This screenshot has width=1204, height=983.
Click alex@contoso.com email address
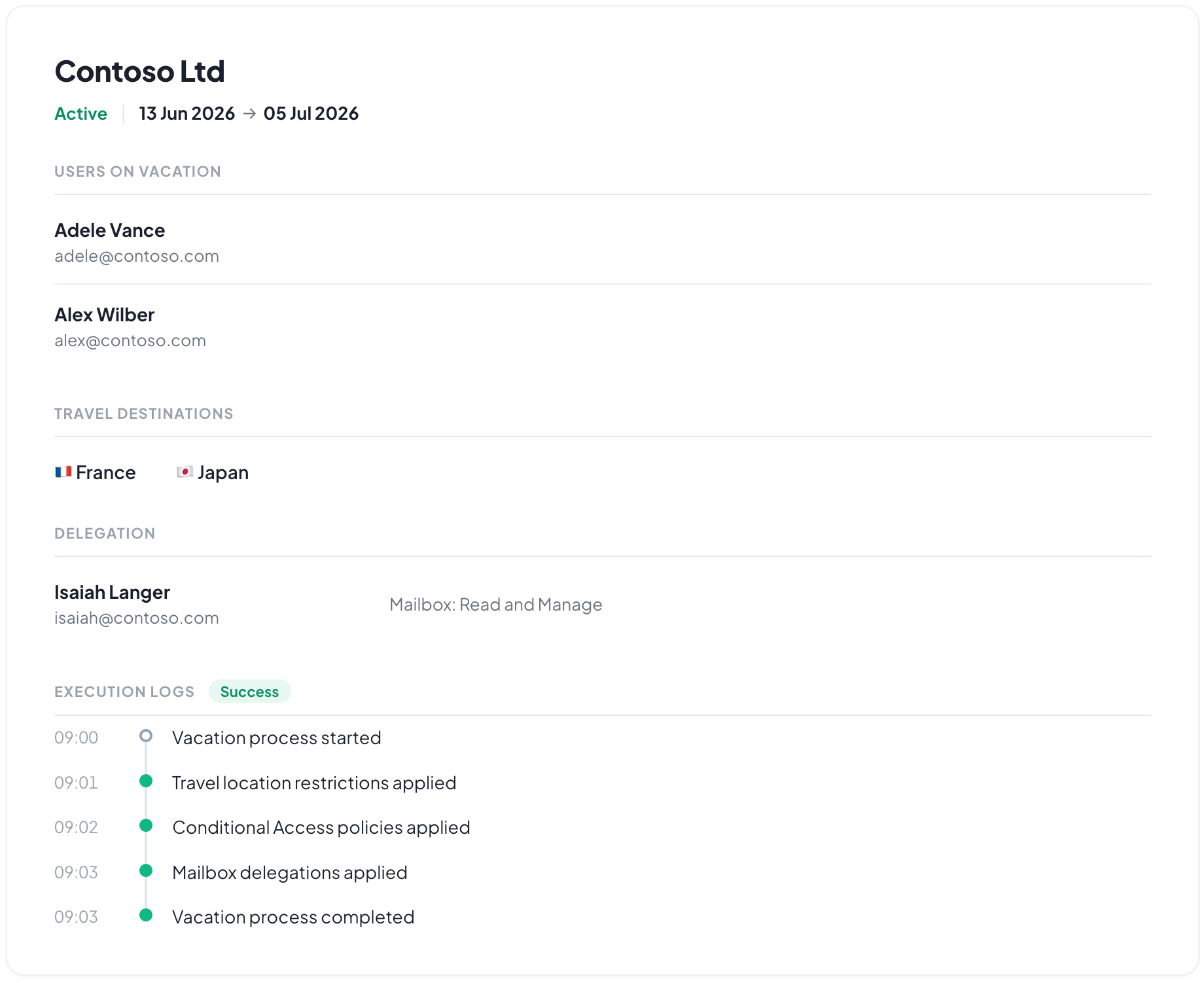coord(130,340)
